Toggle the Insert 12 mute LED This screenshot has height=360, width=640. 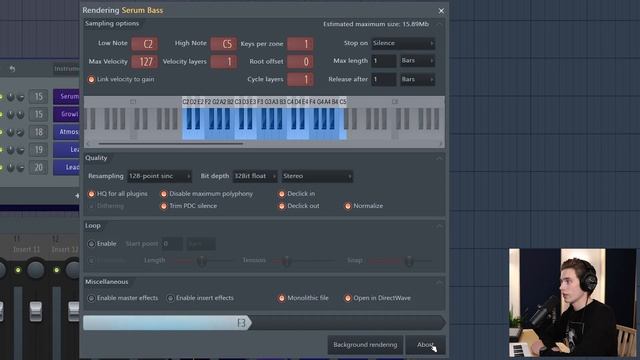pyautogui.click(x=56, y=270)
